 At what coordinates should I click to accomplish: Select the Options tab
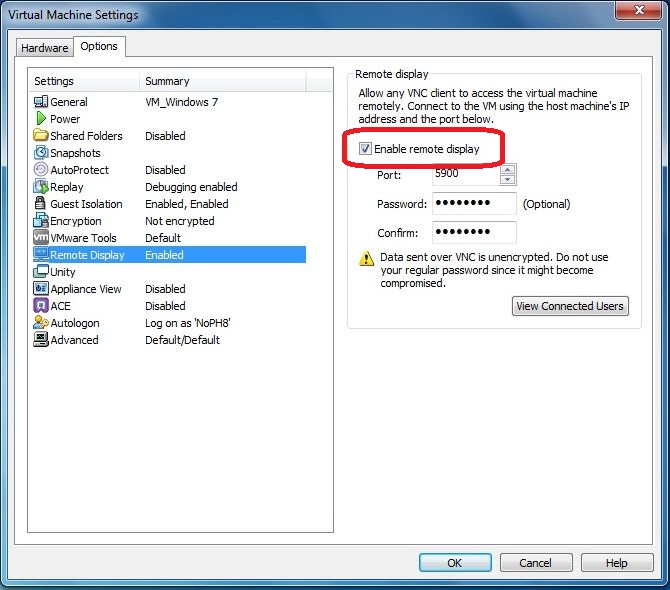99,46
